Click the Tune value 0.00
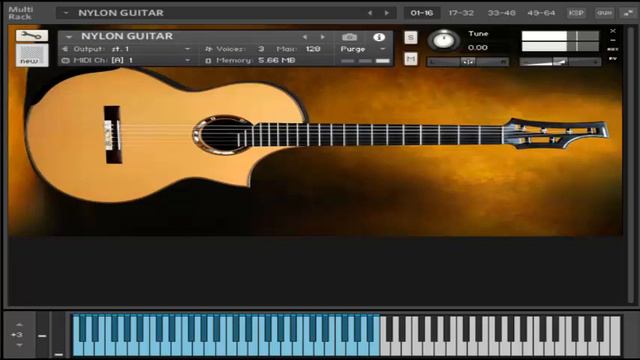The image size is (640, 360). (x=478, y=48)
